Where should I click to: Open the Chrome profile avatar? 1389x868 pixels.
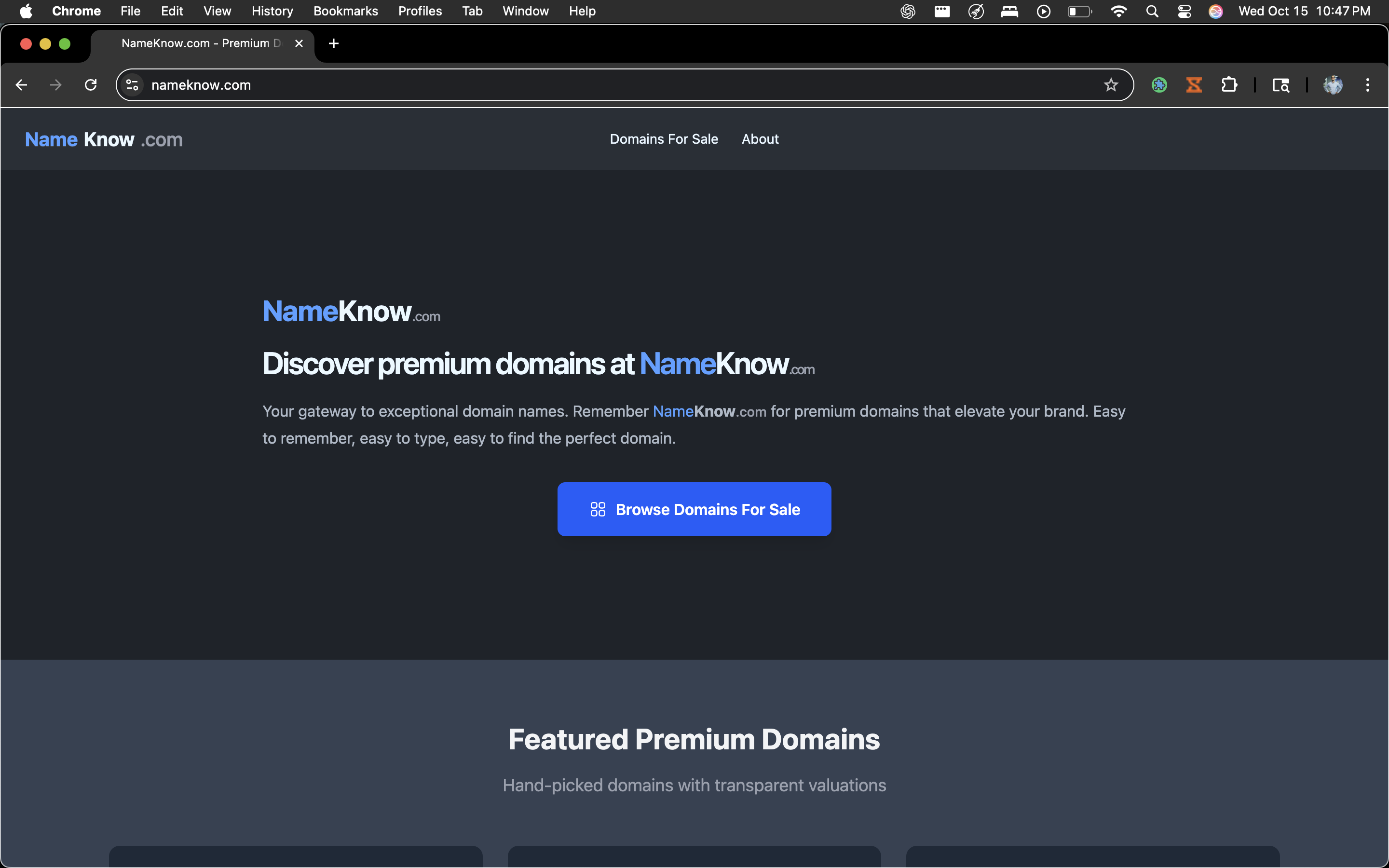[1332, 85]
